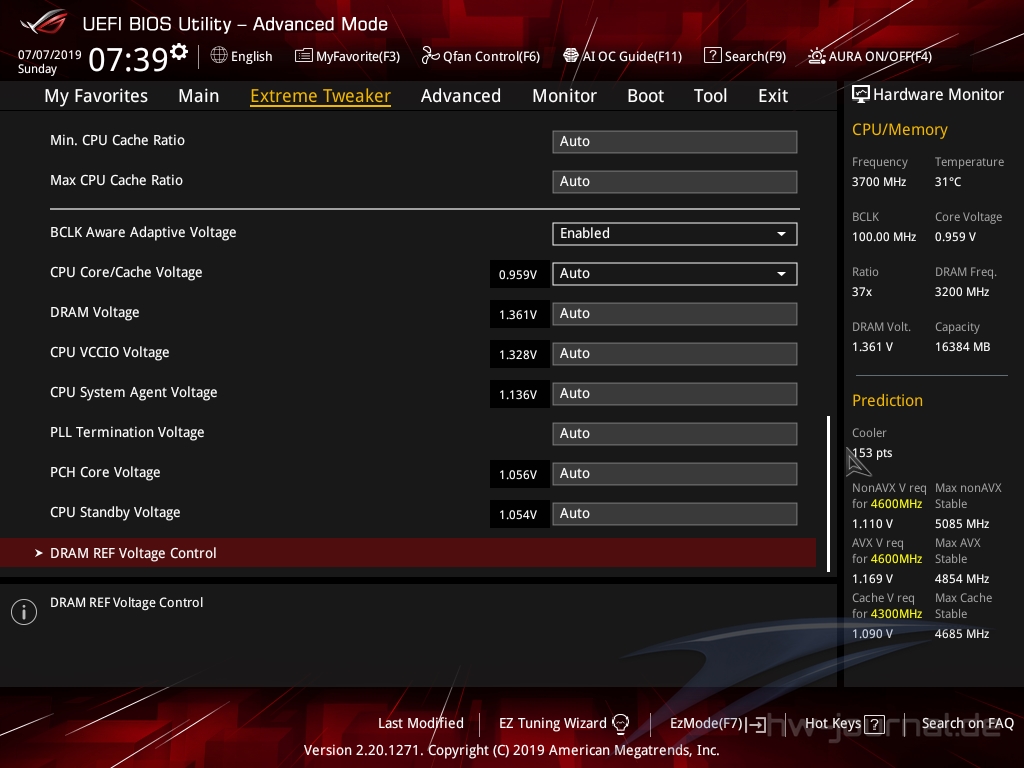Click the 153 pts cooler score
The height and width of the screenshot is (768, 1024).
[872, 453]
